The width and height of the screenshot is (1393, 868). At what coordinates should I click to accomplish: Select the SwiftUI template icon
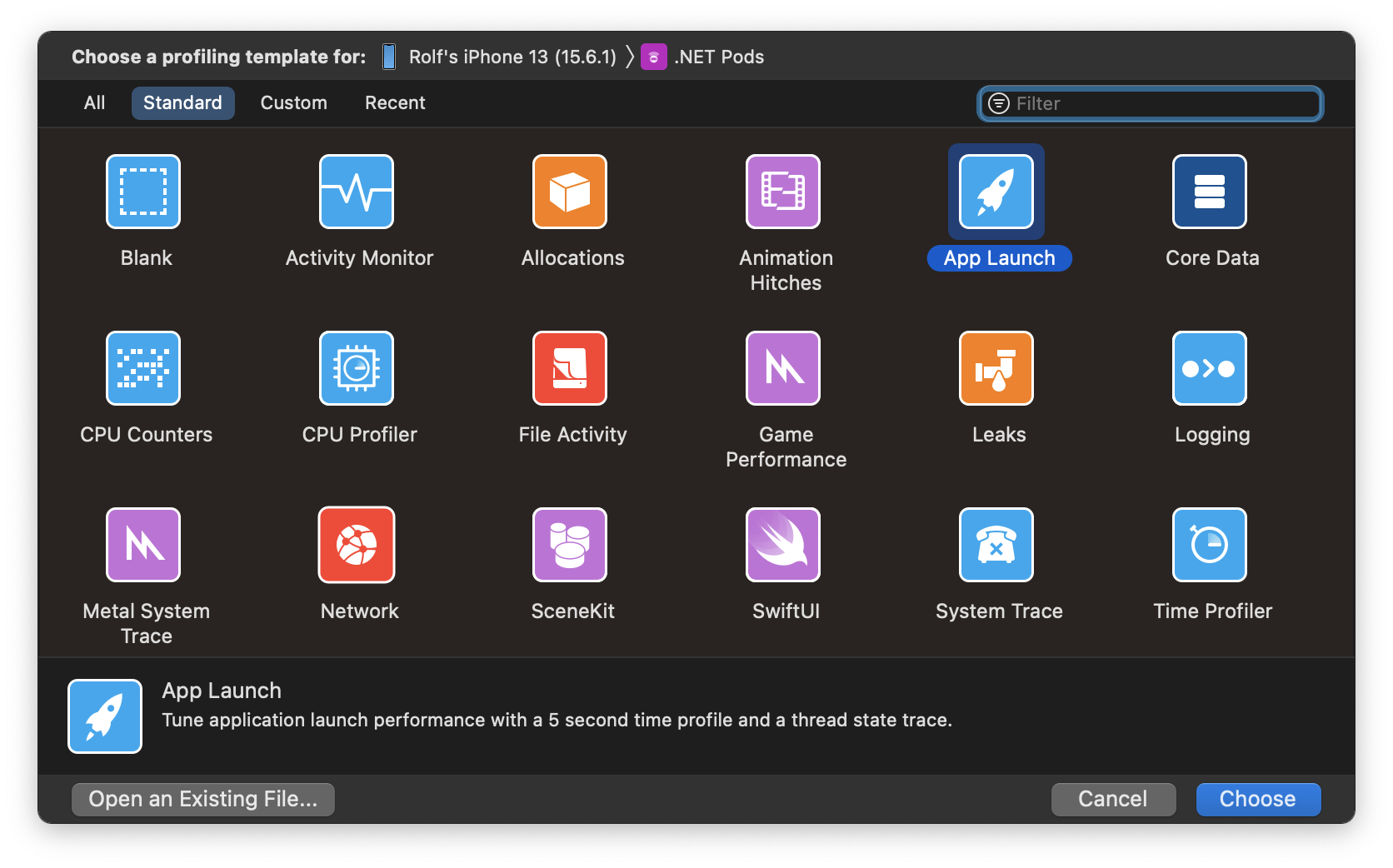pyautogui.click(x=783, y=545)
